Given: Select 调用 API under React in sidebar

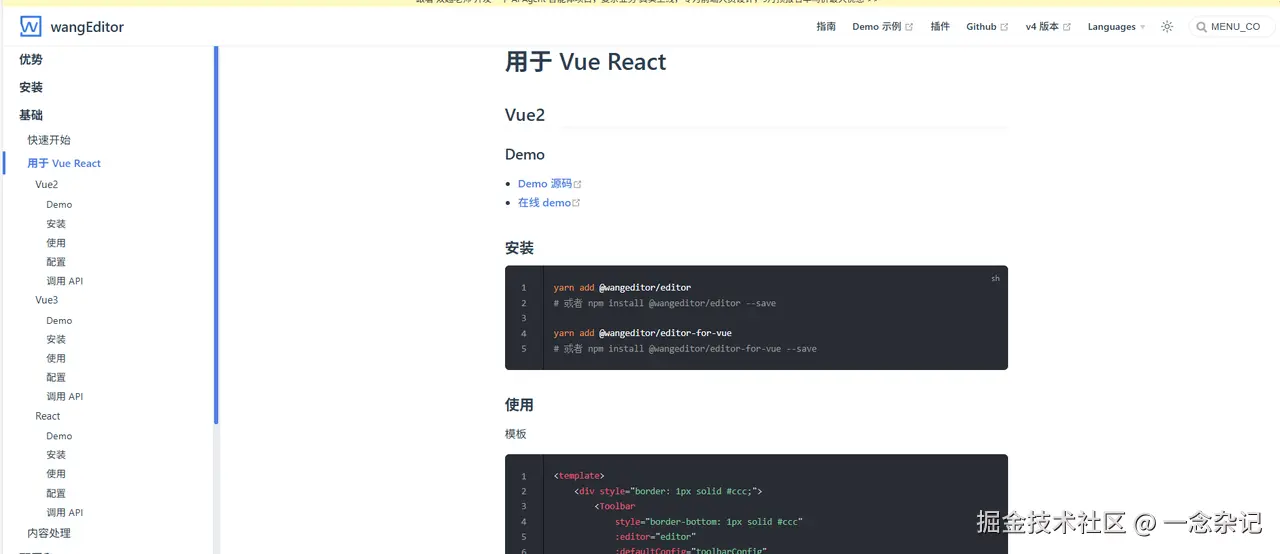Looking at the screenshot, I should [x=65, y=513].
